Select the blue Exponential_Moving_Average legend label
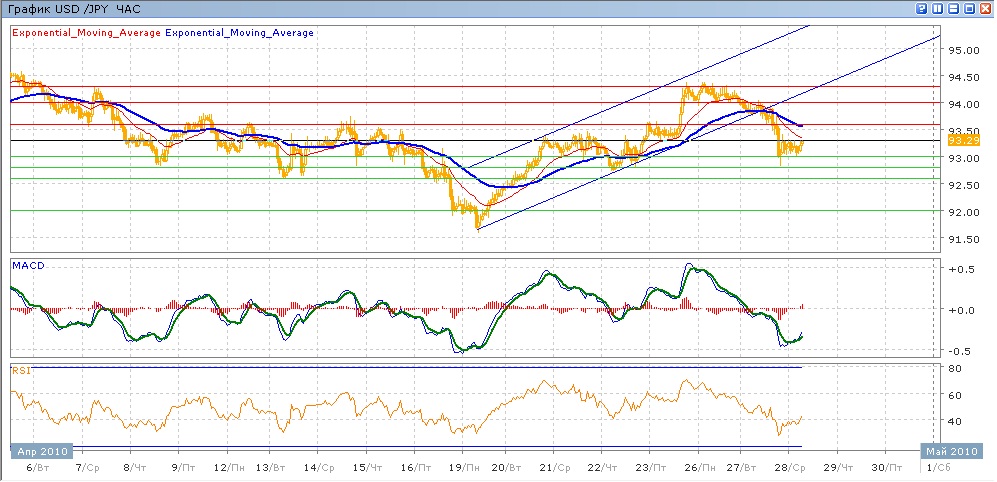This screenshot has height=482, width=997. 240,32
